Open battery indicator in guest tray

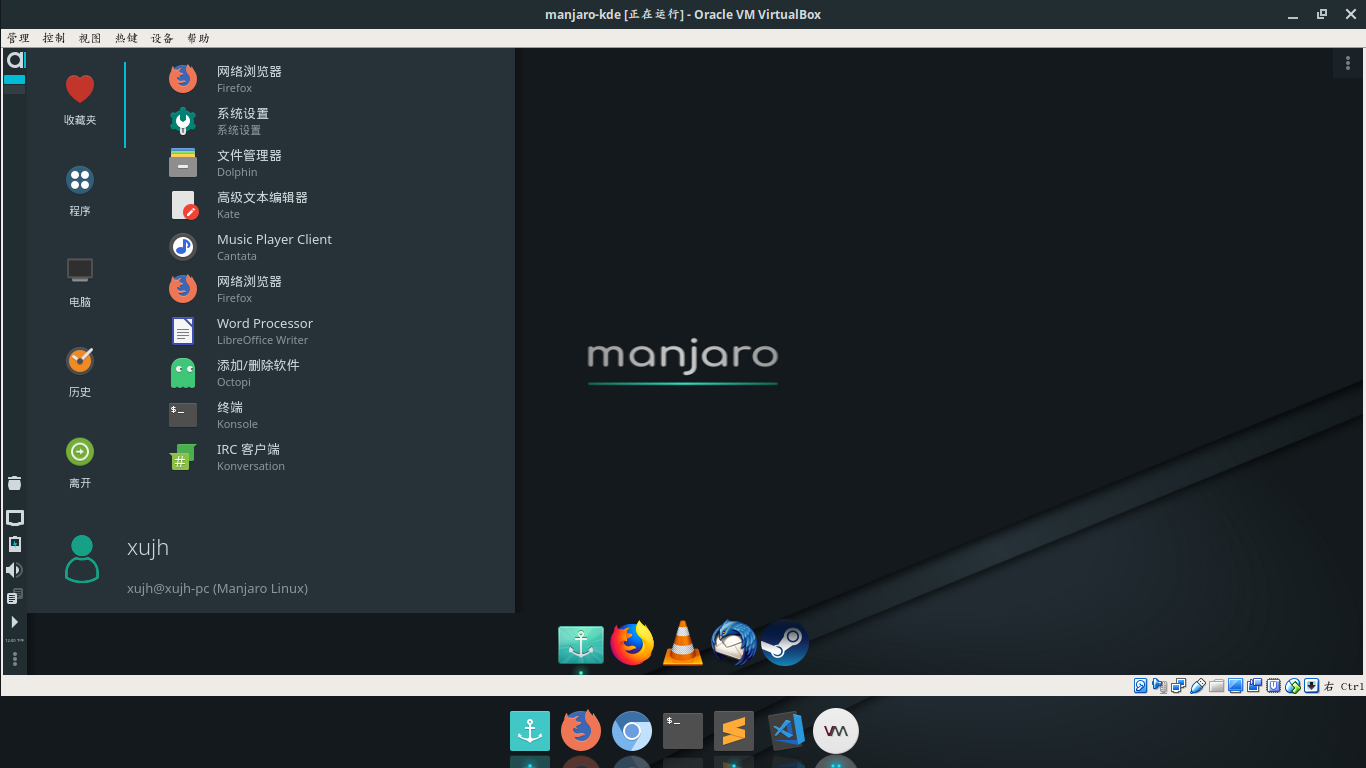(15, 544)
